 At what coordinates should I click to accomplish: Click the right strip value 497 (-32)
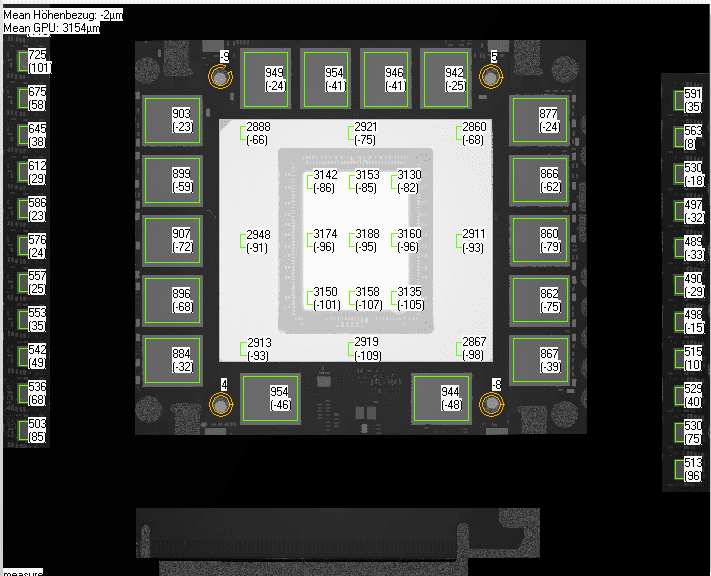[x=694, y=211]
